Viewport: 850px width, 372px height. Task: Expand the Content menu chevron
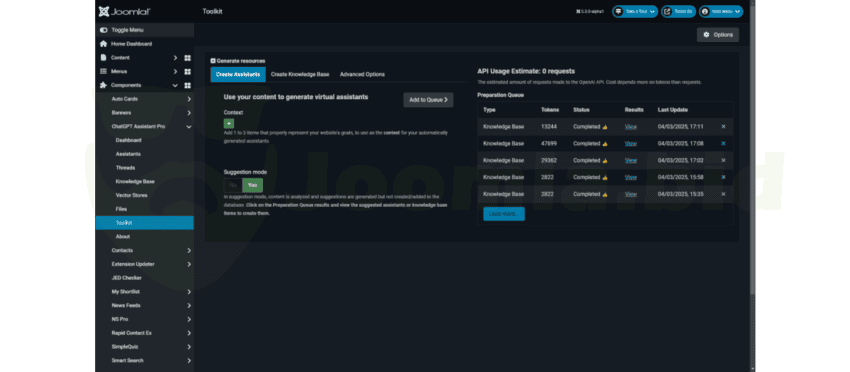click(x=175, y=57)
